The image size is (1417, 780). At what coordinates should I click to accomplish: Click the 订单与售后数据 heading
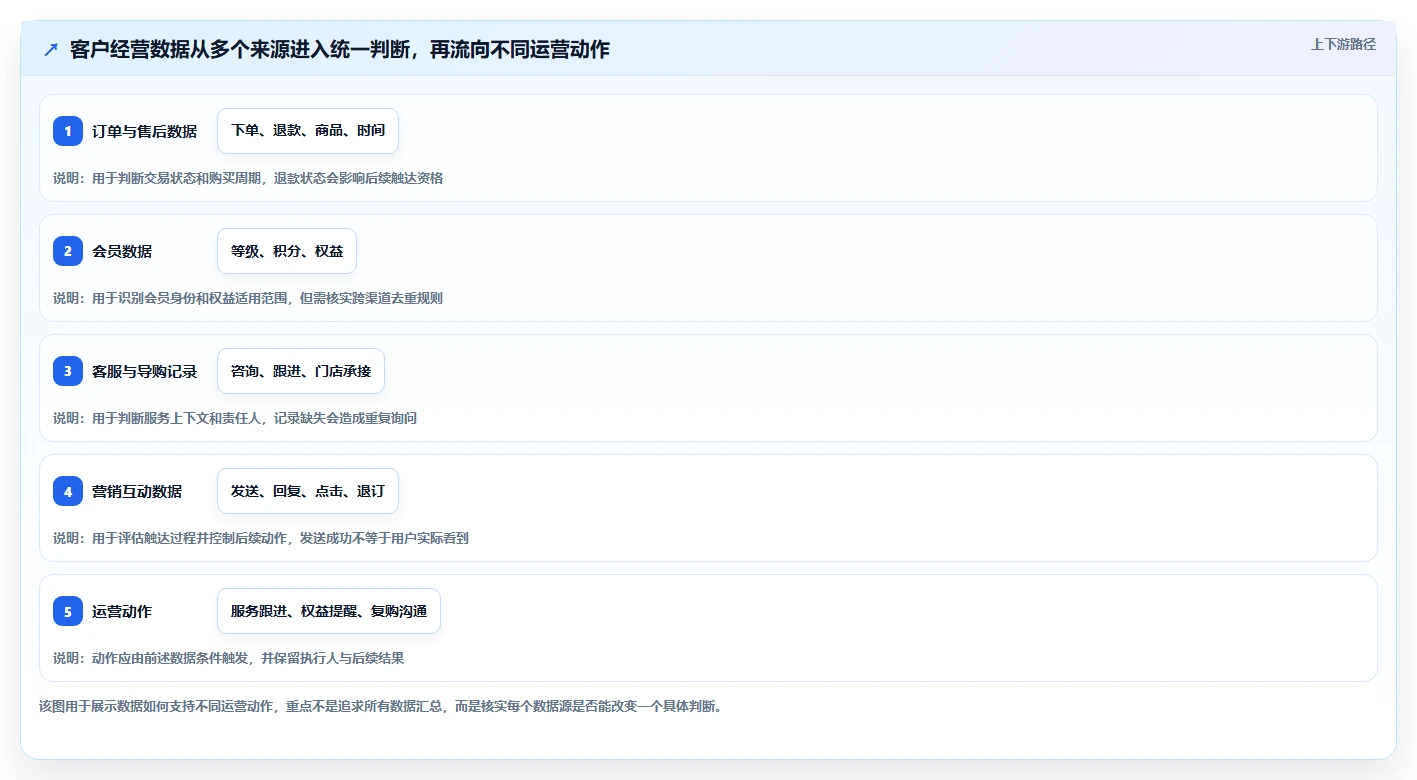tap(145, 131)
